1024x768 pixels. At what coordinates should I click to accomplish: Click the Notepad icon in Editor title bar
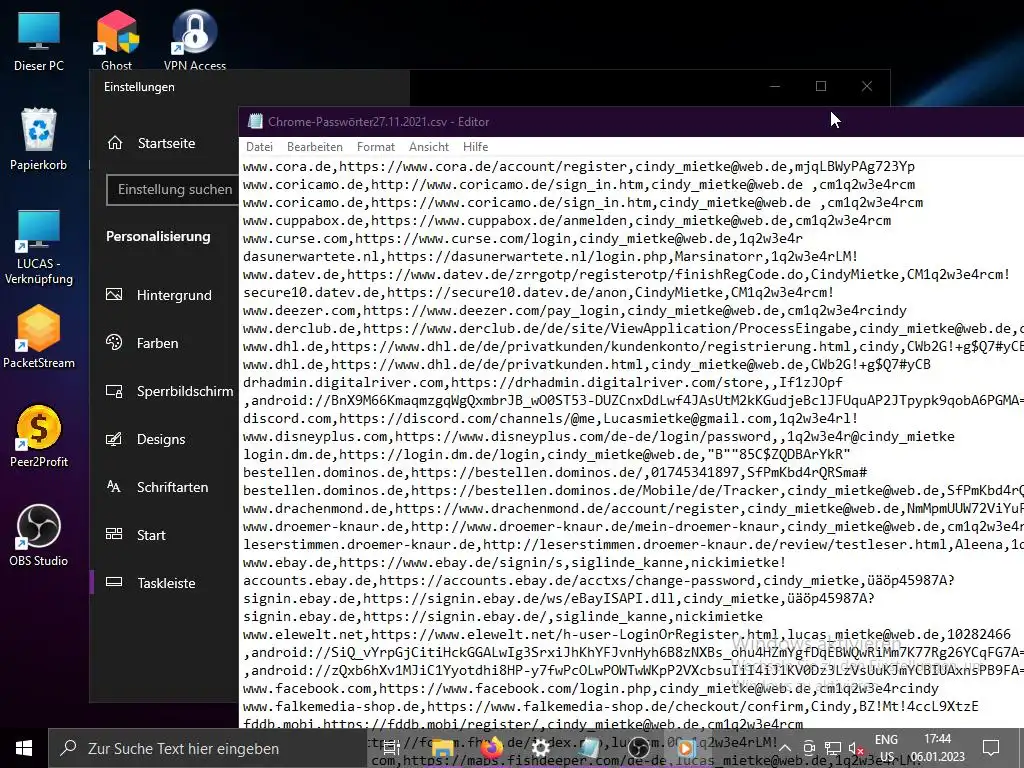255,121
